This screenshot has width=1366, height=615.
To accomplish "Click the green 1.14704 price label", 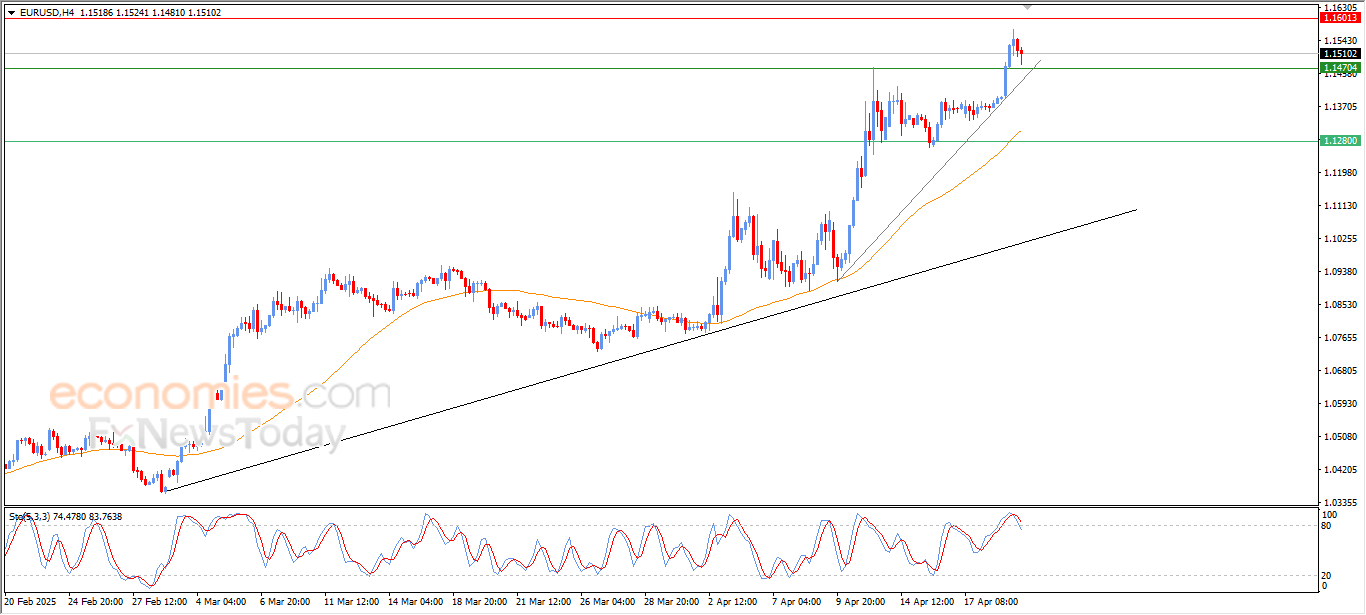I will click(1340, 68).
